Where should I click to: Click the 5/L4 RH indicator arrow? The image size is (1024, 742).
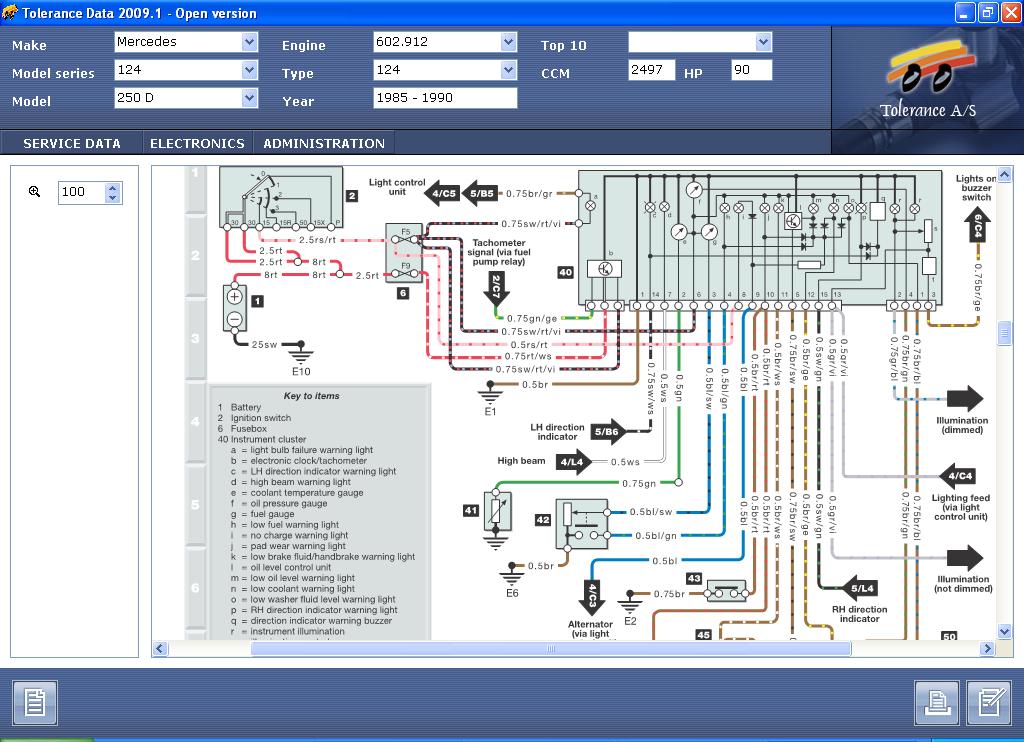tap(859, 588)
